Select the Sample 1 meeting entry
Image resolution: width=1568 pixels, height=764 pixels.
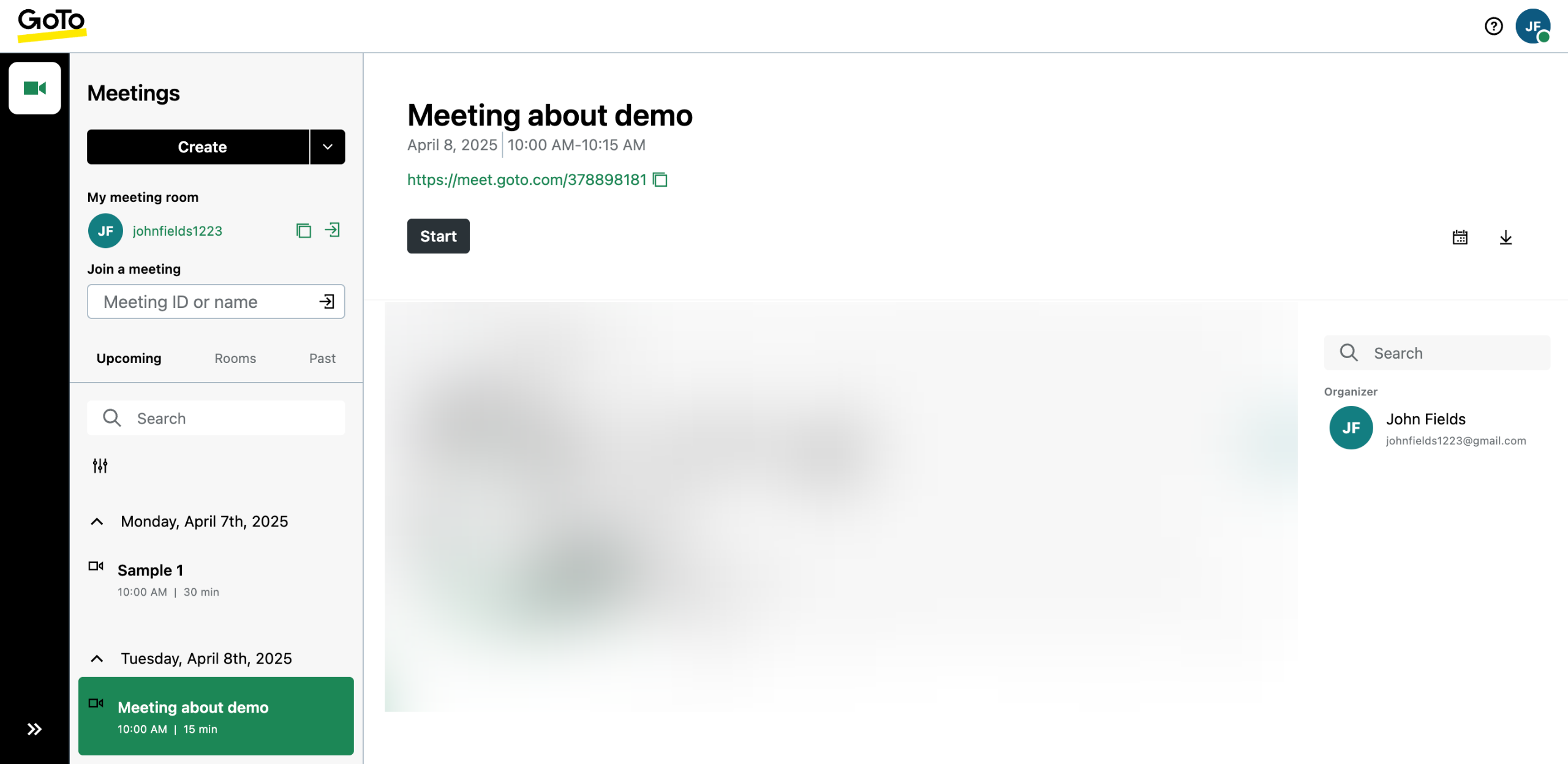point(216,579)
